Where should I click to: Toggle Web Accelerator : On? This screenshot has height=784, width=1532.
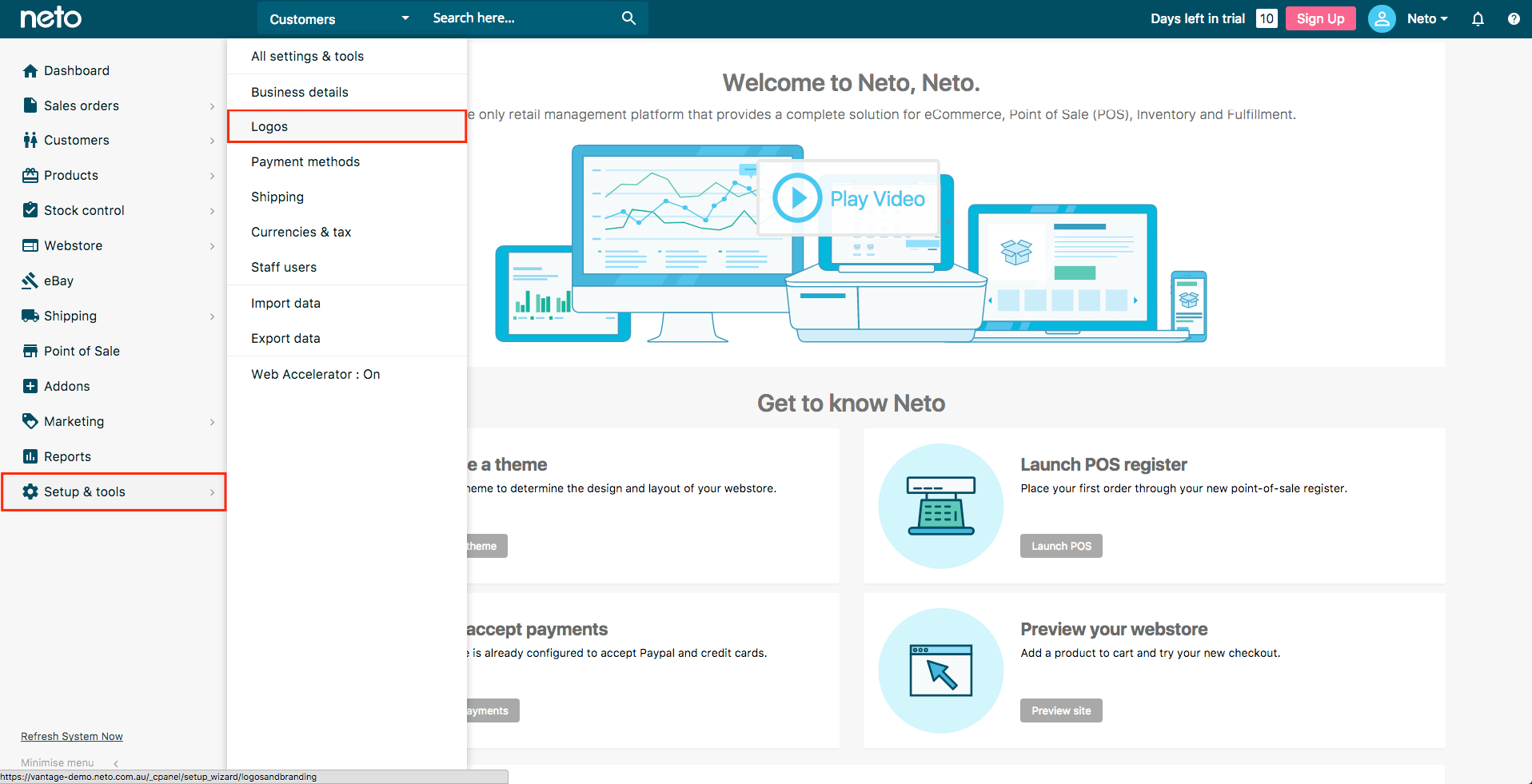(347, 374)
